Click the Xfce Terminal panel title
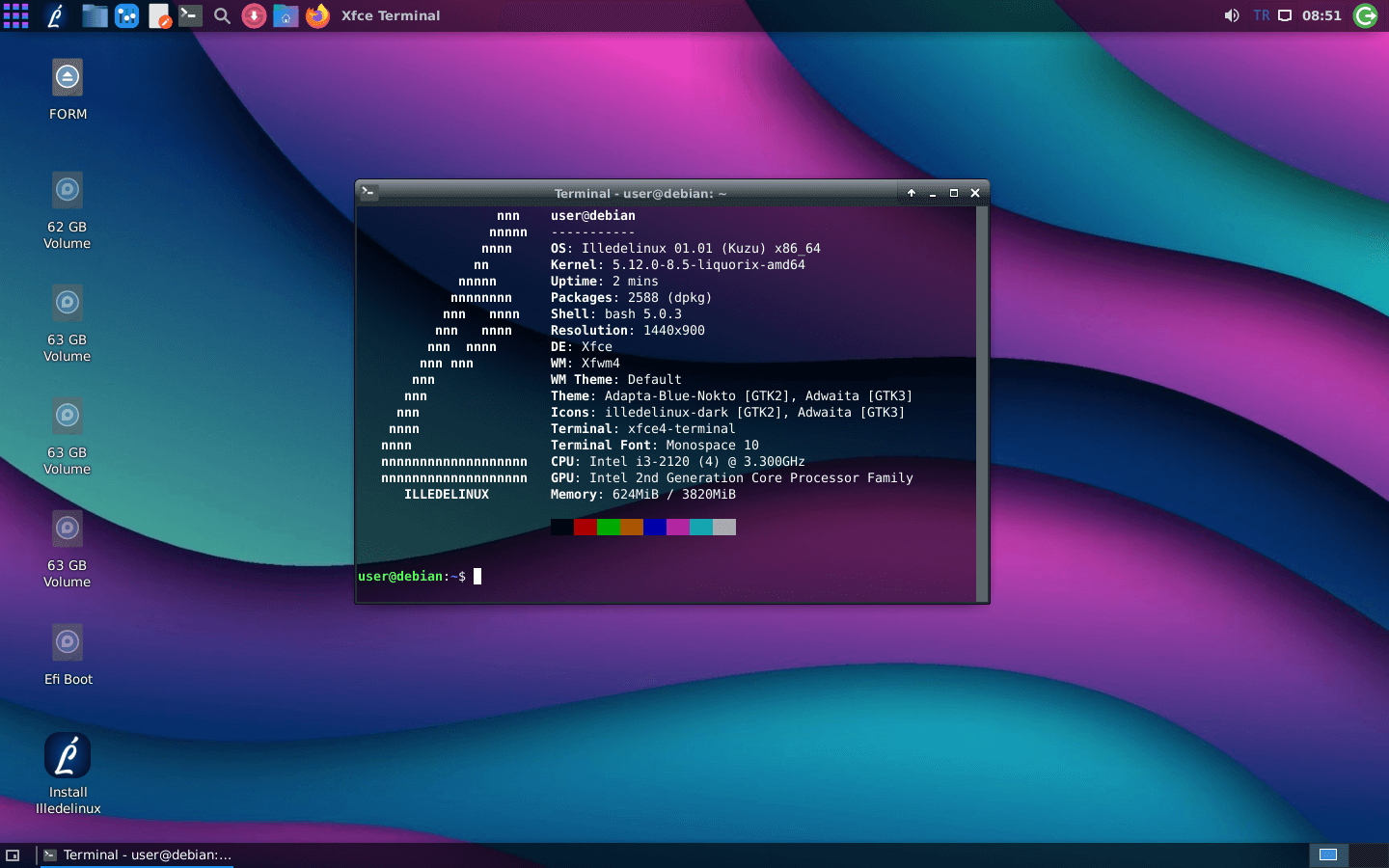 tap(391, 15)
